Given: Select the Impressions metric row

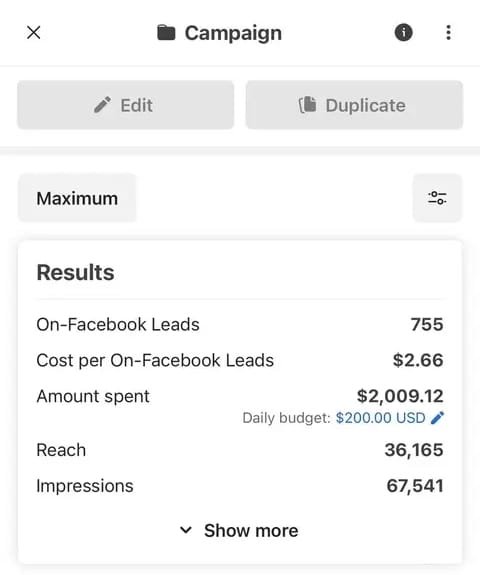Looking at the screenshot, I should coord(240,486).
